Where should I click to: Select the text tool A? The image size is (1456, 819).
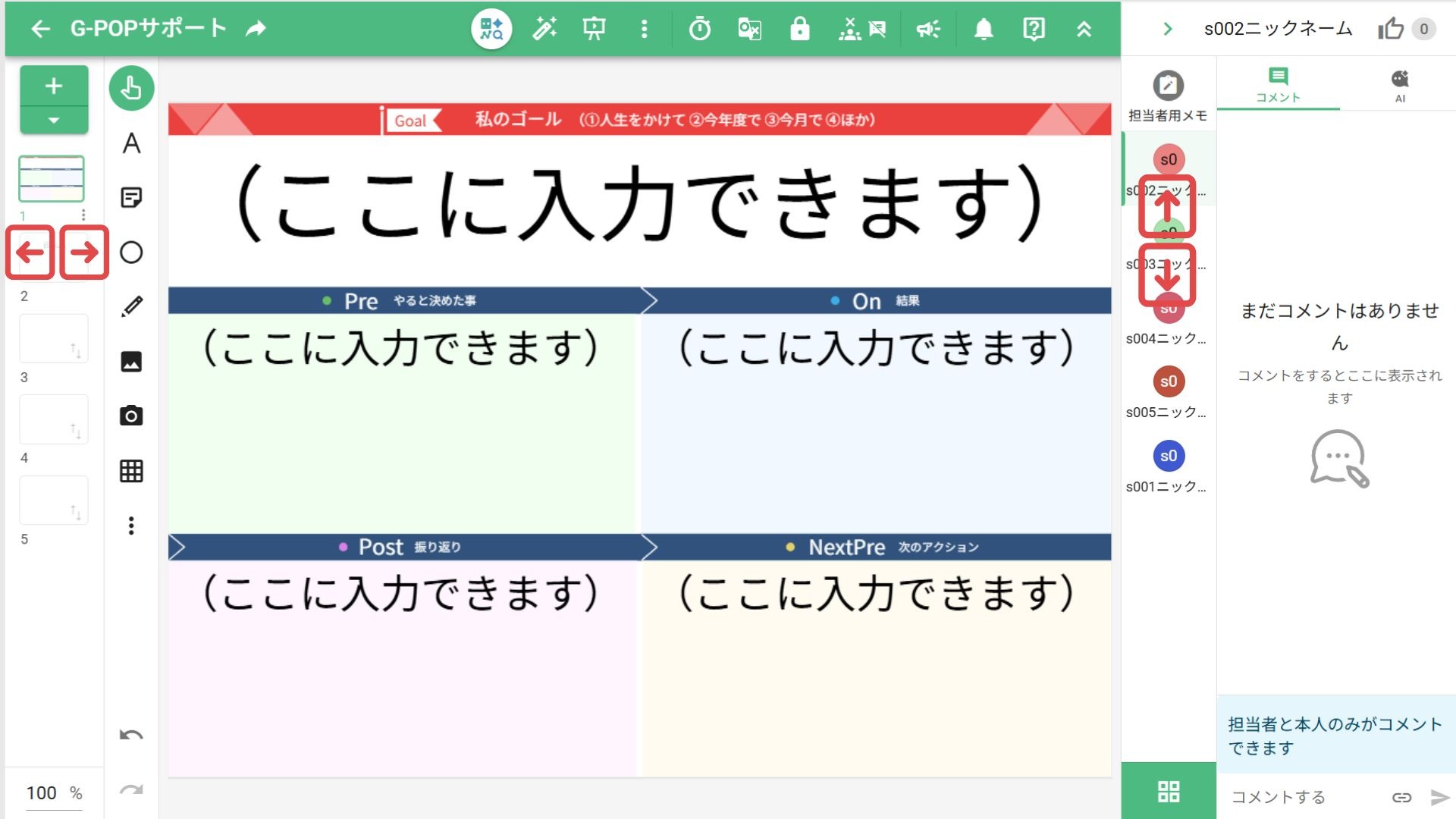[131, 143]
